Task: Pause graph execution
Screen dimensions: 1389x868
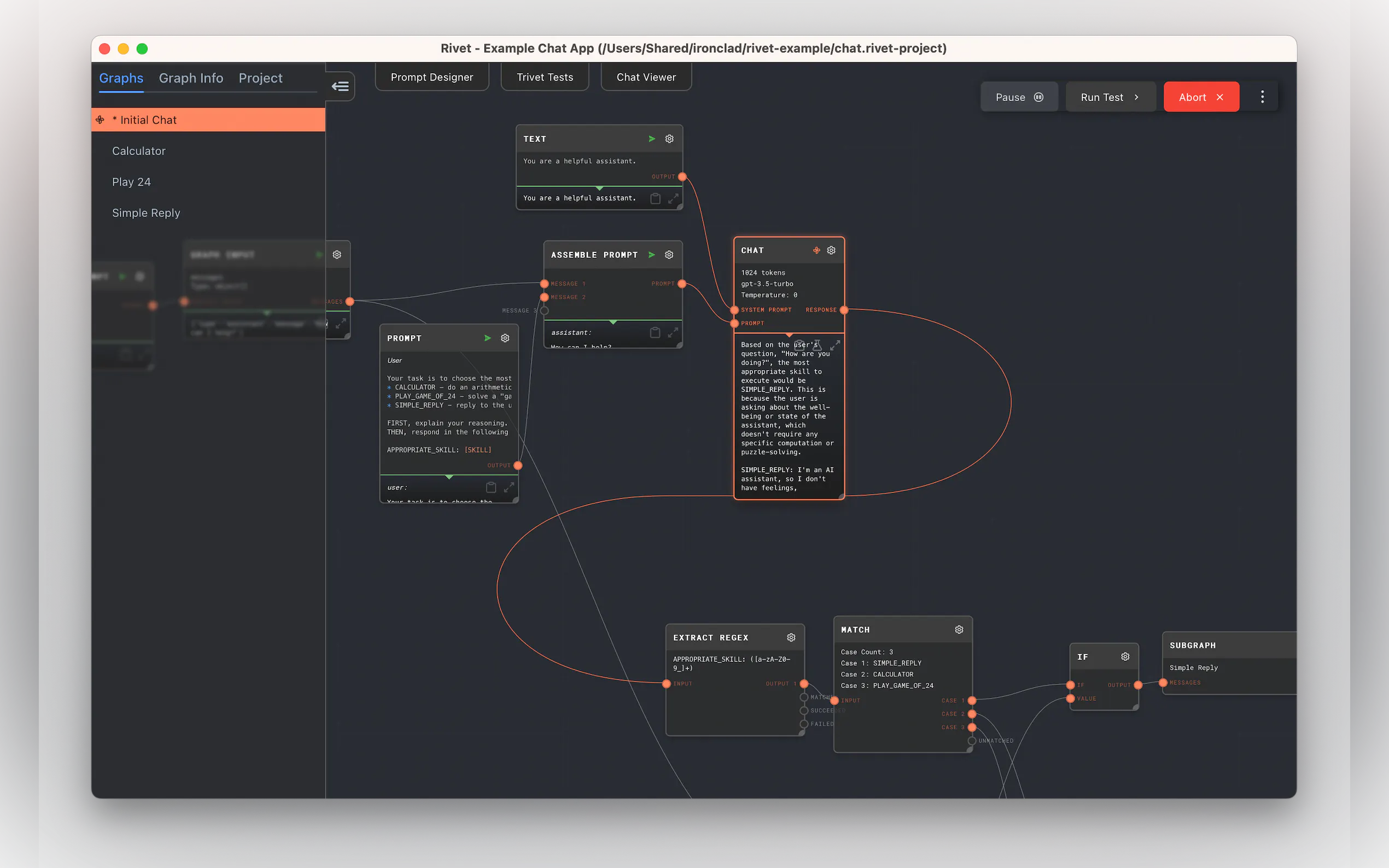Action: pos(1018,97)
